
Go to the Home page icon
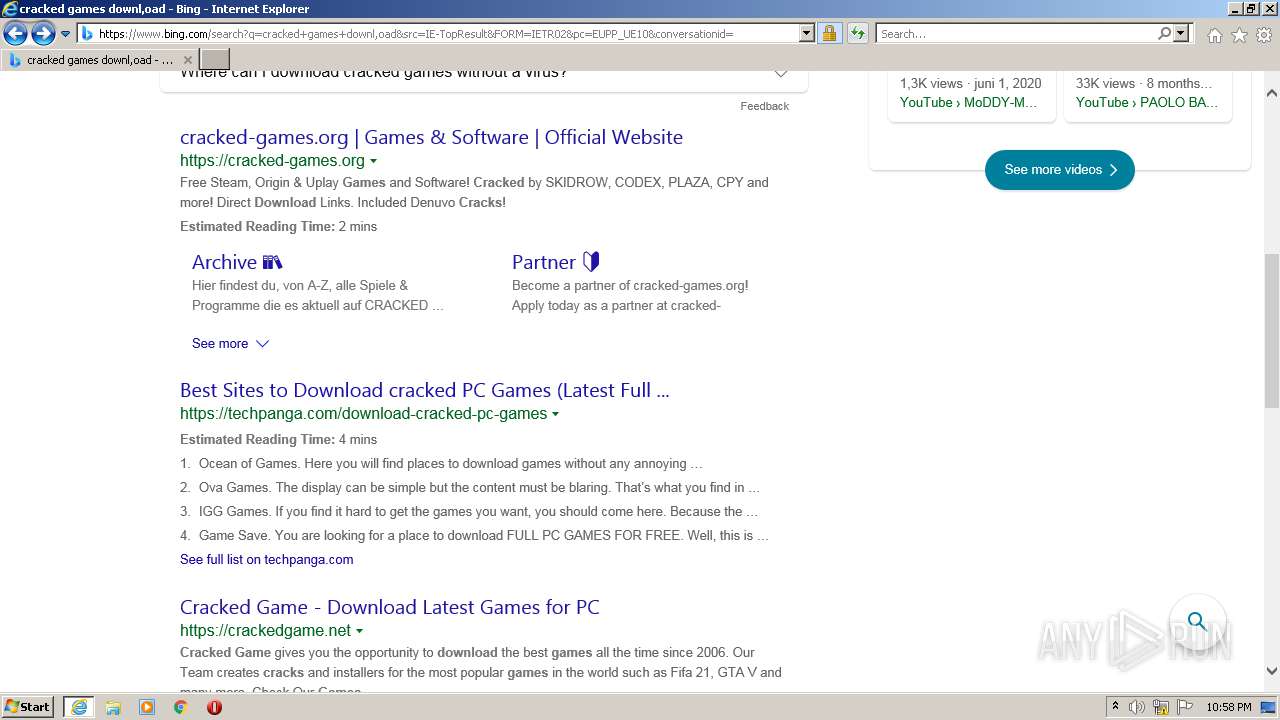point(1214,35)
